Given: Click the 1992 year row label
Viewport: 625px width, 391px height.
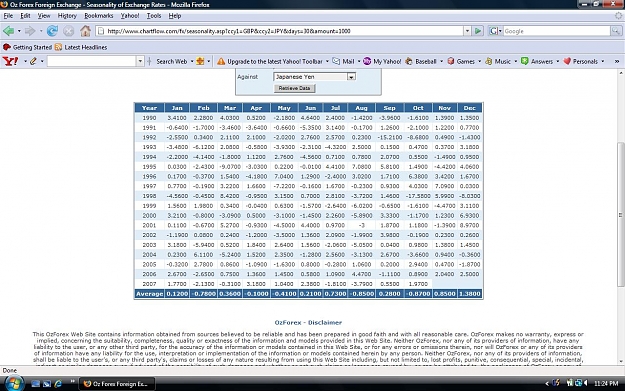Looking at the screenshot, I should tap(149, 138).
